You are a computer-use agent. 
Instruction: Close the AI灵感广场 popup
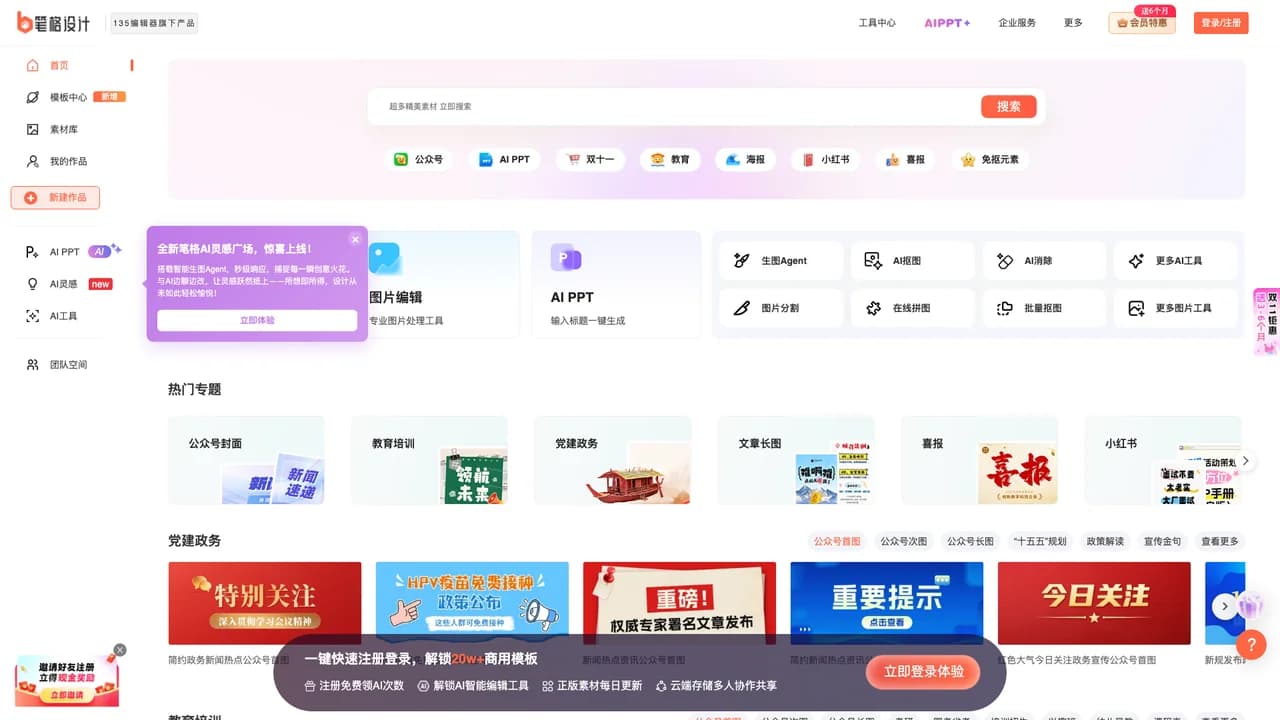tap(355, 239)
